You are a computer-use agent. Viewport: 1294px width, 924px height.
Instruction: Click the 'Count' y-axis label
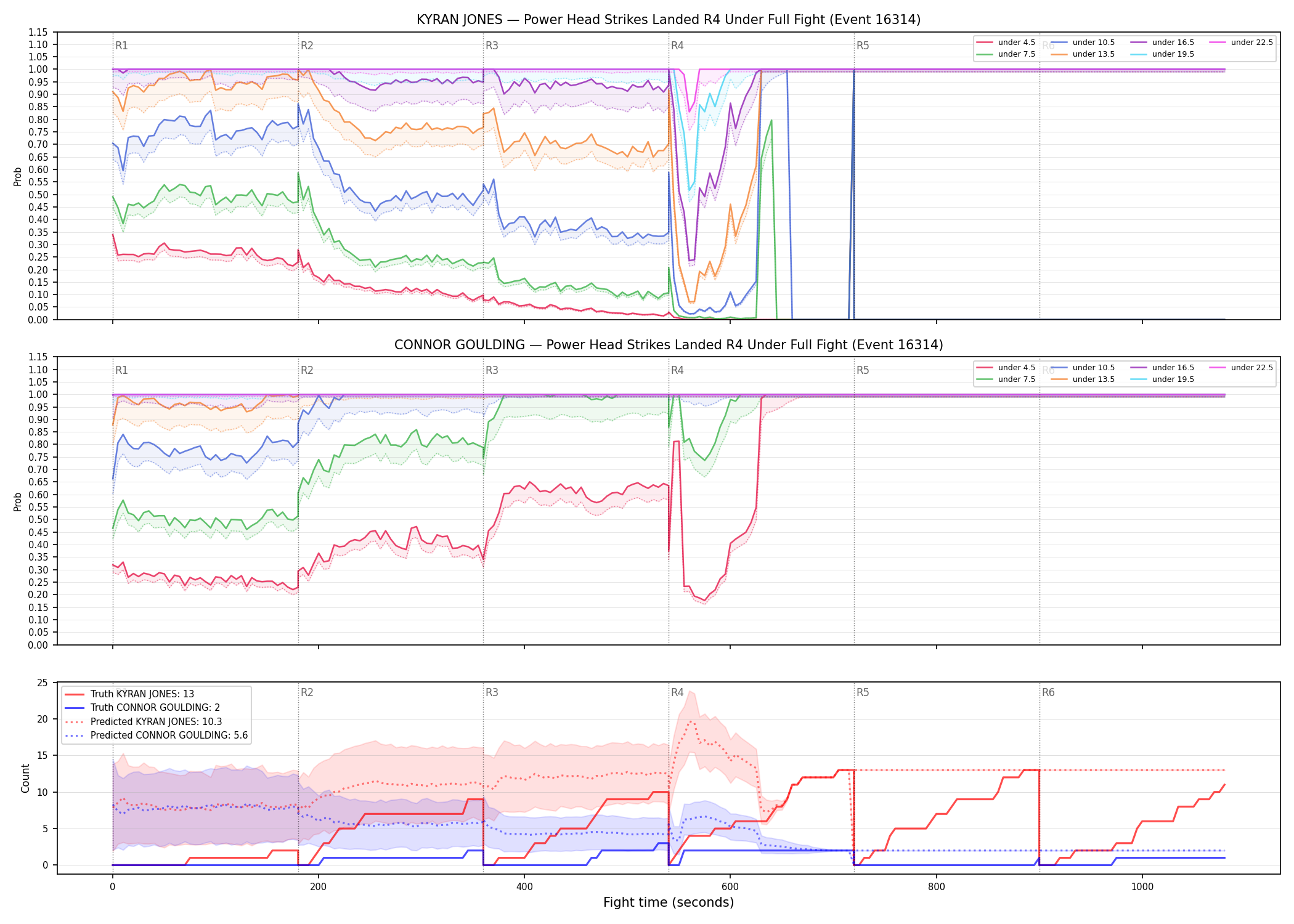(25, 778)
